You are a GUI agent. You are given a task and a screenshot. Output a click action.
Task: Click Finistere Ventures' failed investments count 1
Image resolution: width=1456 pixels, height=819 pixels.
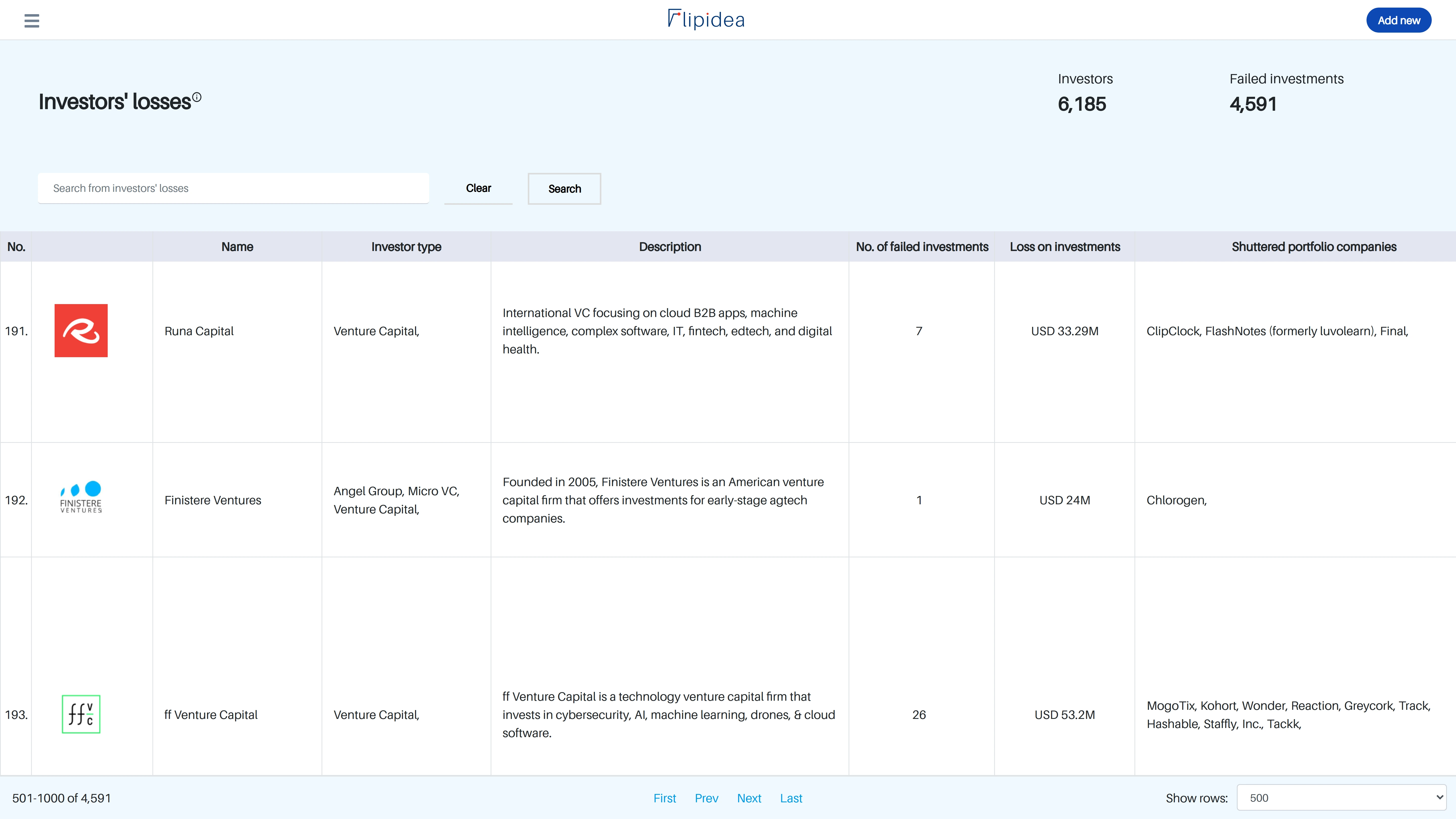[919, 500]
